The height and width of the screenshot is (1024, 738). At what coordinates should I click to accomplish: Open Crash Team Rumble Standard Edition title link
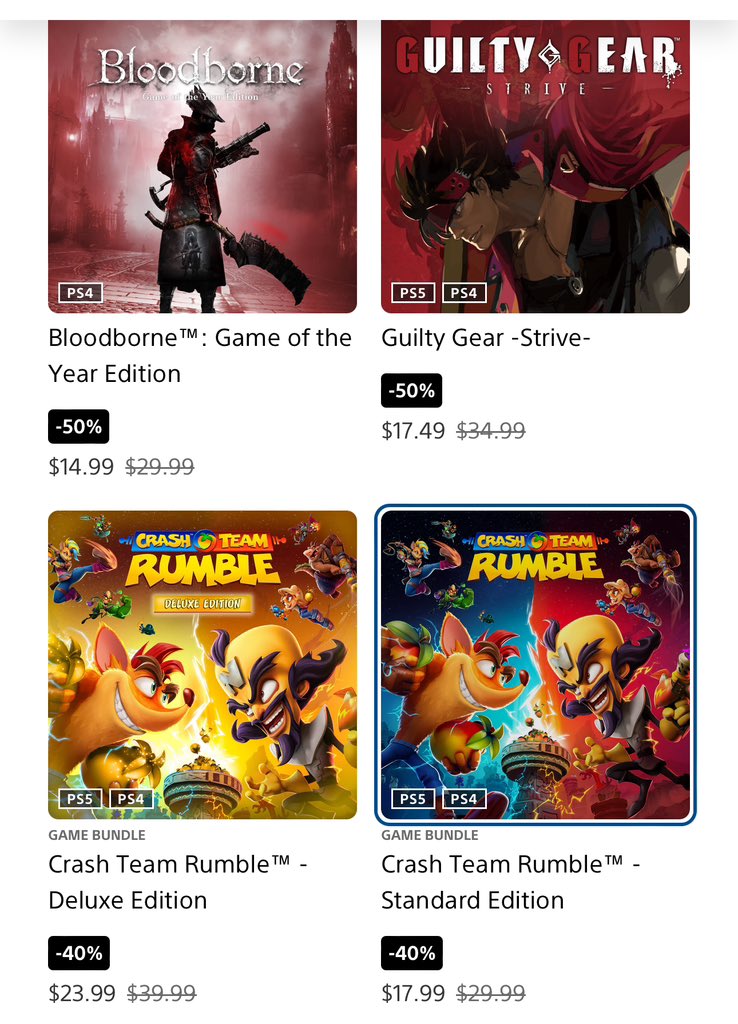coord(511,882)
